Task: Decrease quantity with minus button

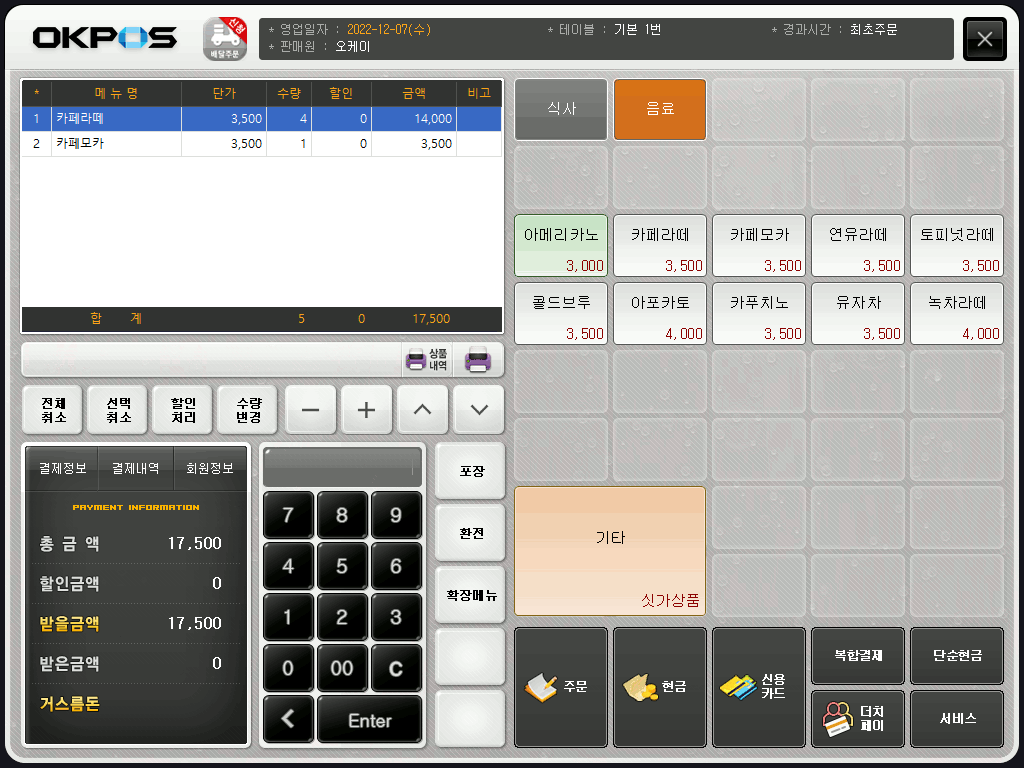Action: coord(311,410)
